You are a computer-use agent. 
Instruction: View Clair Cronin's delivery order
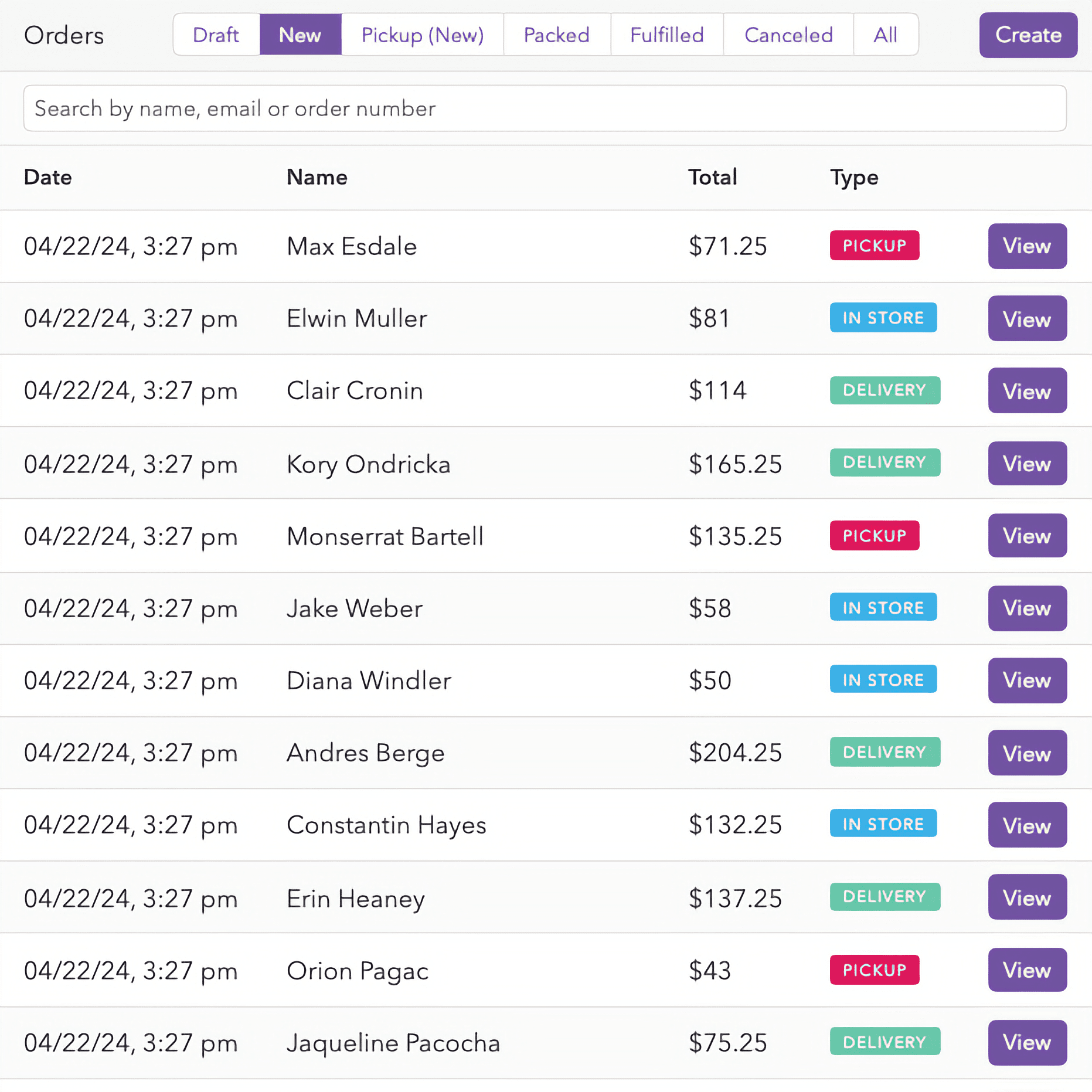pos(1027,391)
